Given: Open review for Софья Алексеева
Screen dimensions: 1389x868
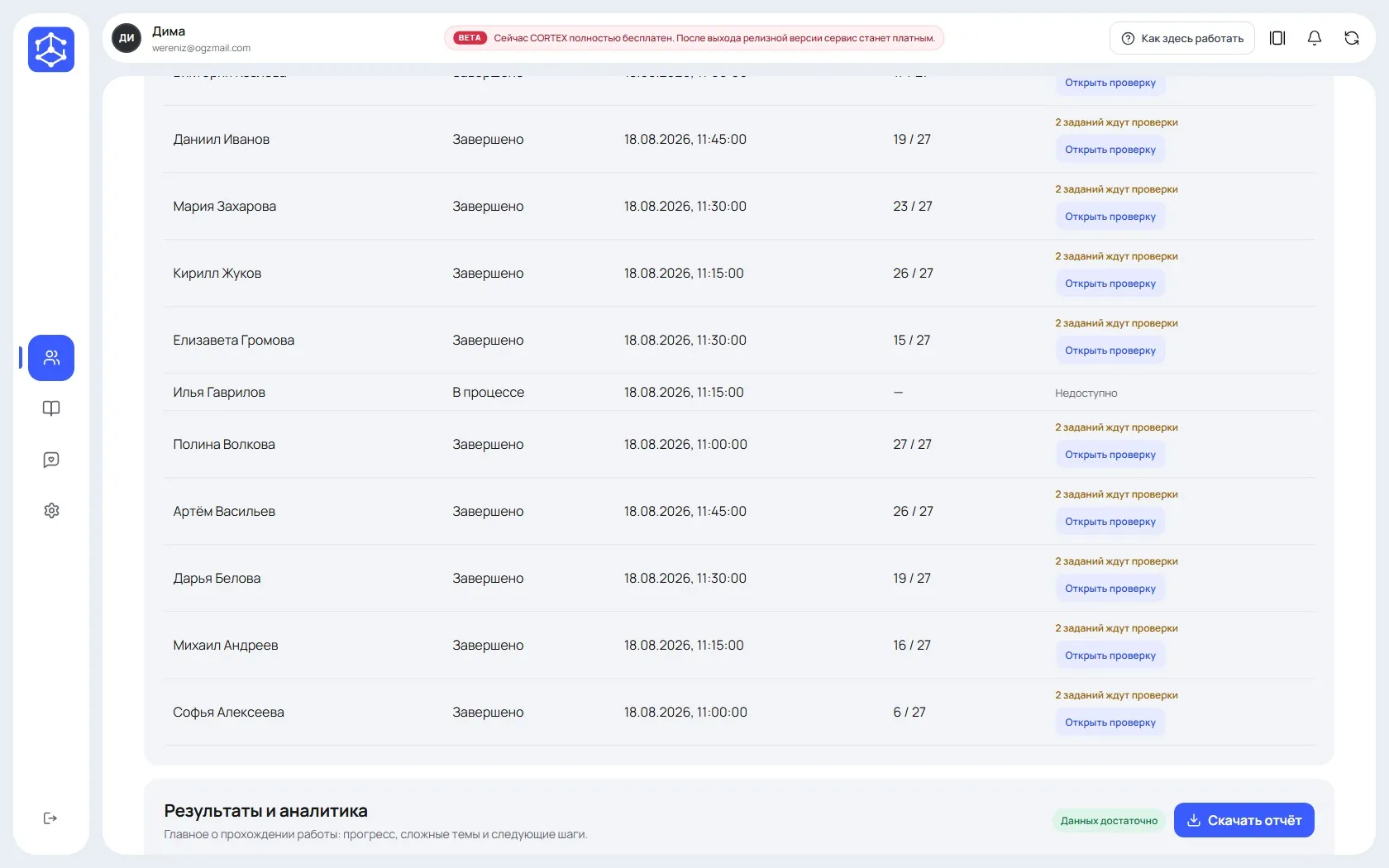Looking at the screenshot, I should point(1110,723).
